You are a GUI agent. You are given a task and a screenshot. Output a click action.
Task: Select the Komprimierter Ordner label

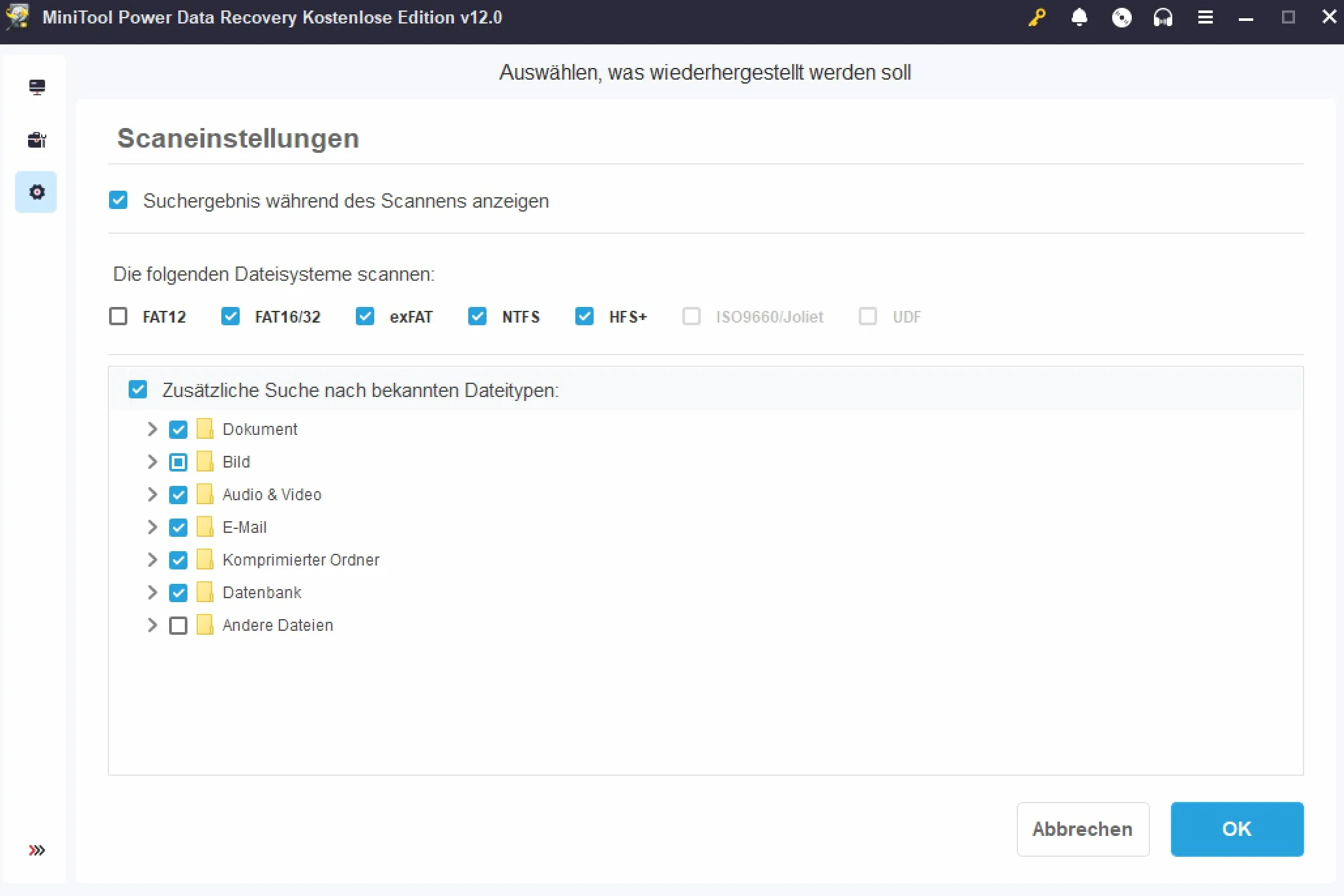301,560
